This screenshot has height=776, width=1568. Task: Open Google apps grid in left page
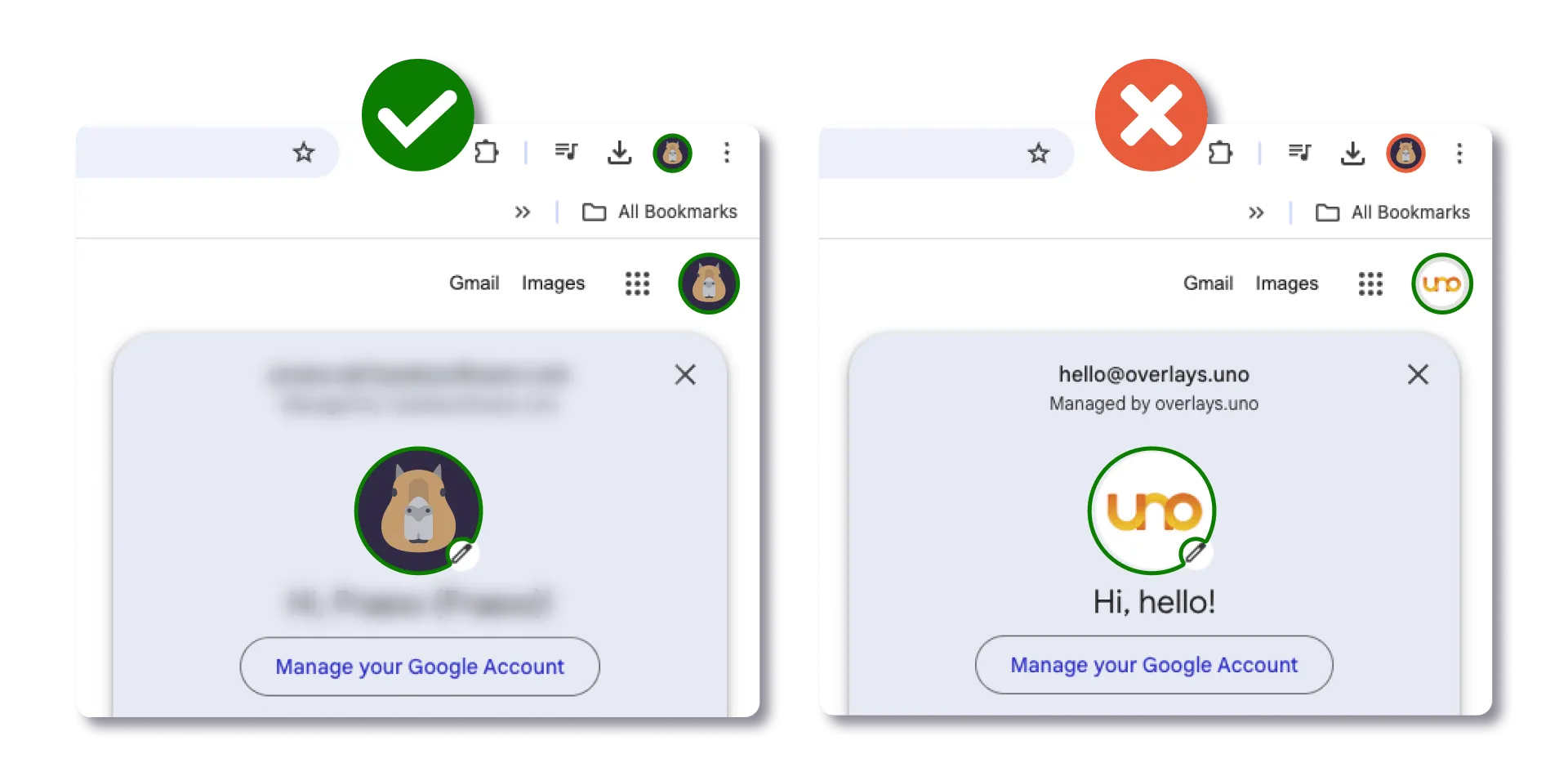point(638,283)
